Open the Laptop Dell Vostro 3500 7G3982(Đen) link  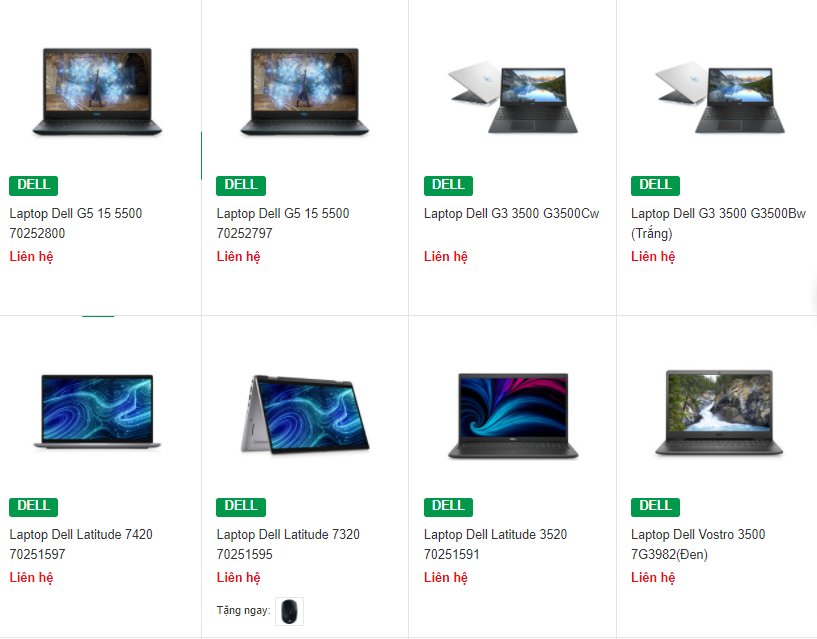click(698, 544)
